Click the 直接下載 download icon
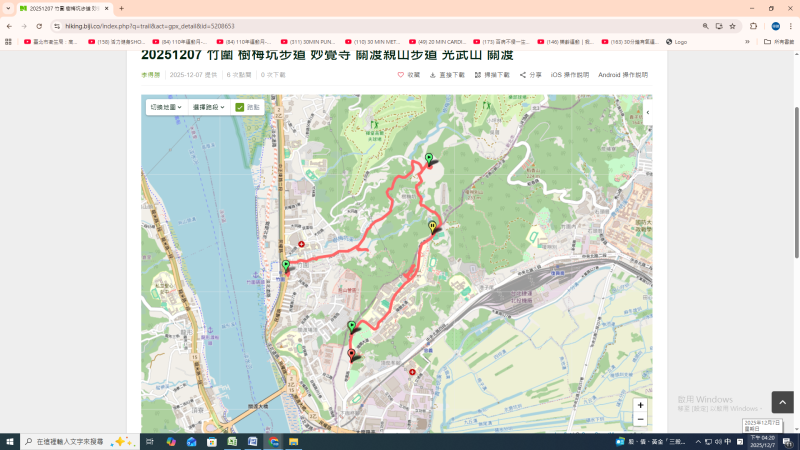The height and width of the screenshot is (450, 800). tap(433, 75)
